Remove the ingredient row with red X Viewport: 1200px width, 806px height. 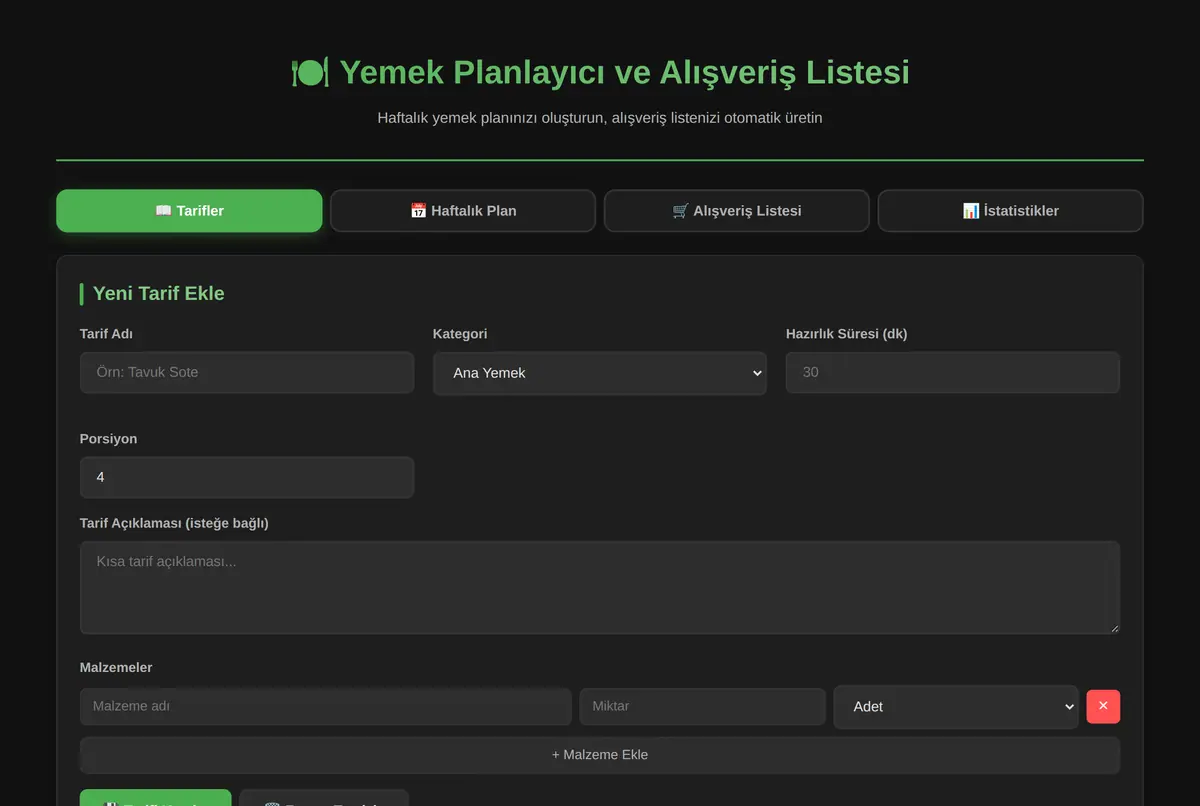1103,706
